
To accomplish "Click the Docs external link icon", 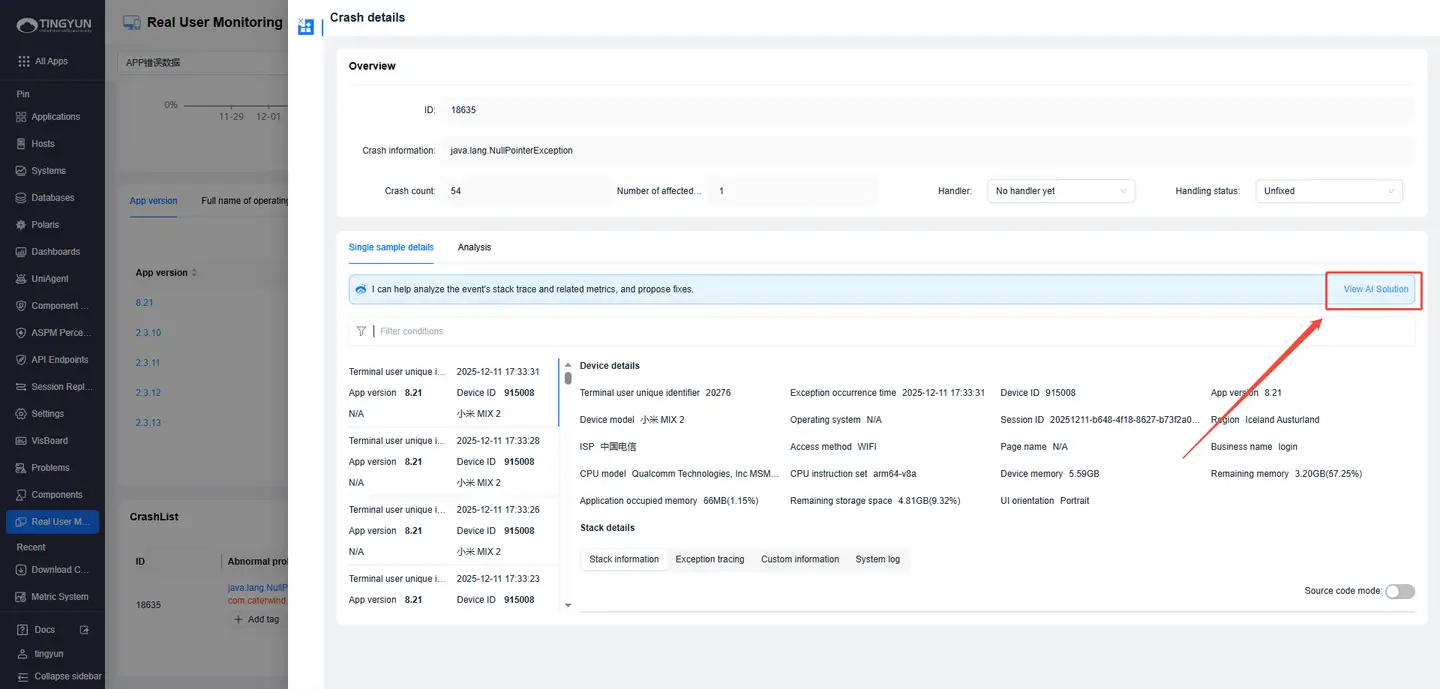I will click(x=84, y=630).
